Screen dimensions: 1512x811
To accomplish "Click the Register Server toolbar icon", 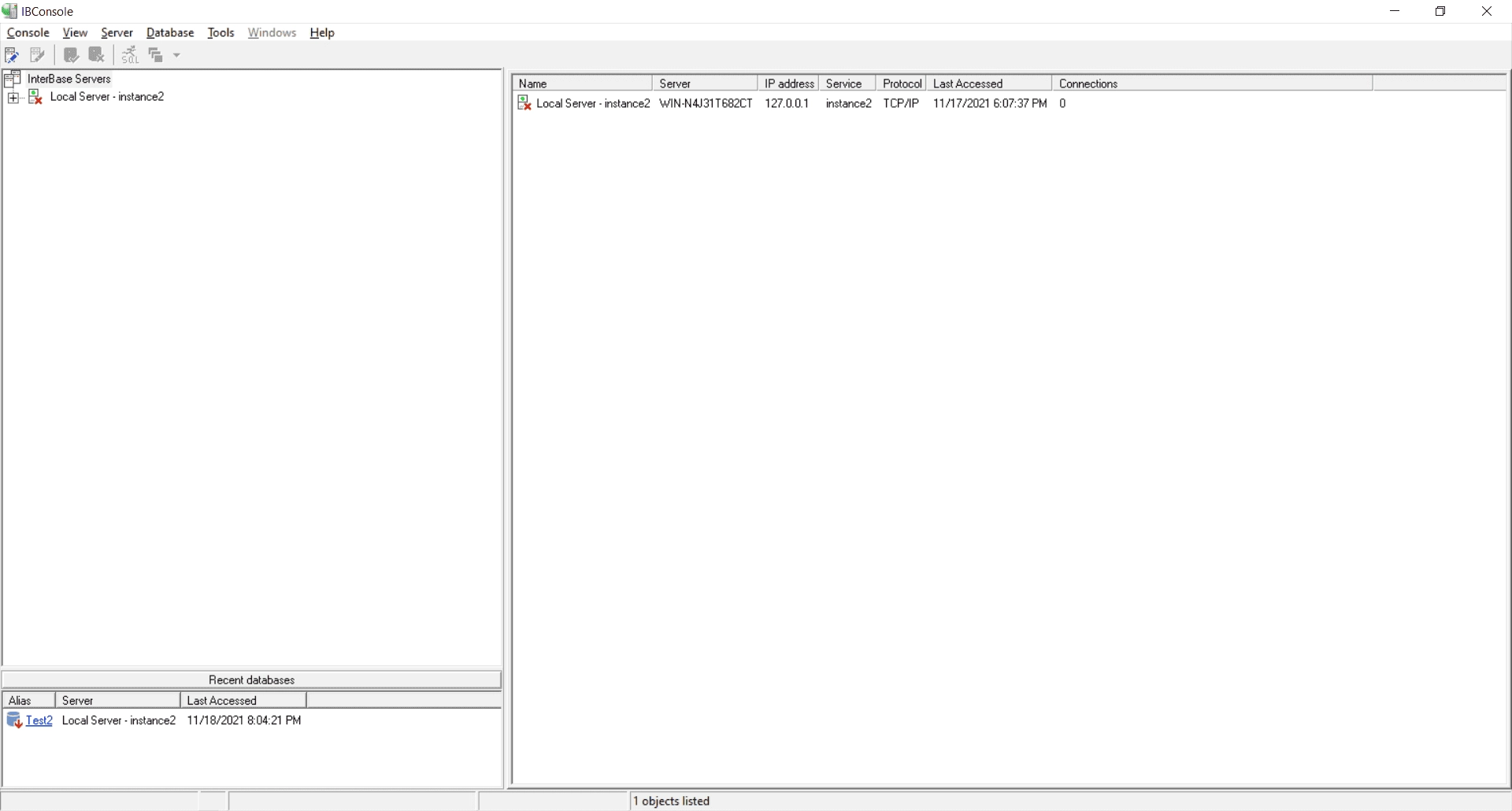I will (12, 55).
